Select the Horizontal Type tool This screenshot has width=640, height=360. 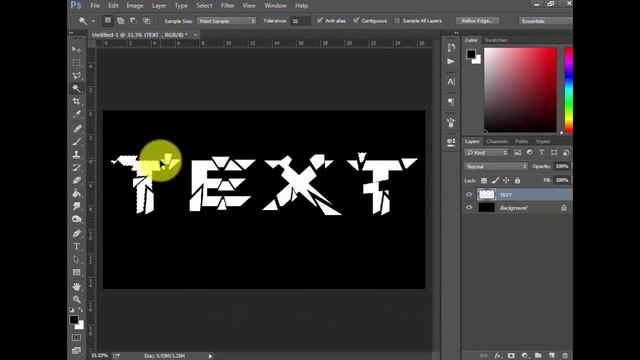[x=76, y=247]
